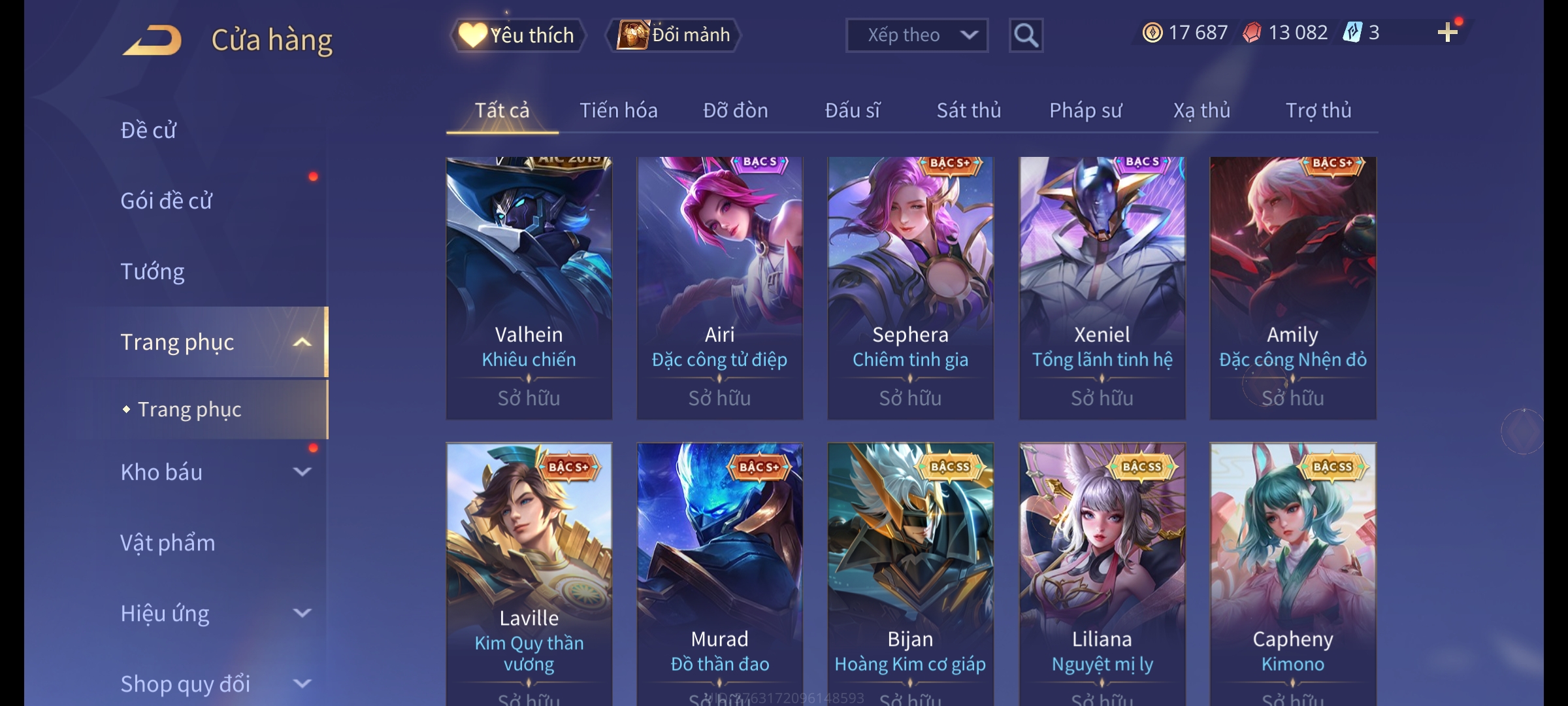Image resolution: width=1568 pixels, height=706 pixels.
Task: Tap the red ruby currency icon
Action: (x=1252, y=33)
